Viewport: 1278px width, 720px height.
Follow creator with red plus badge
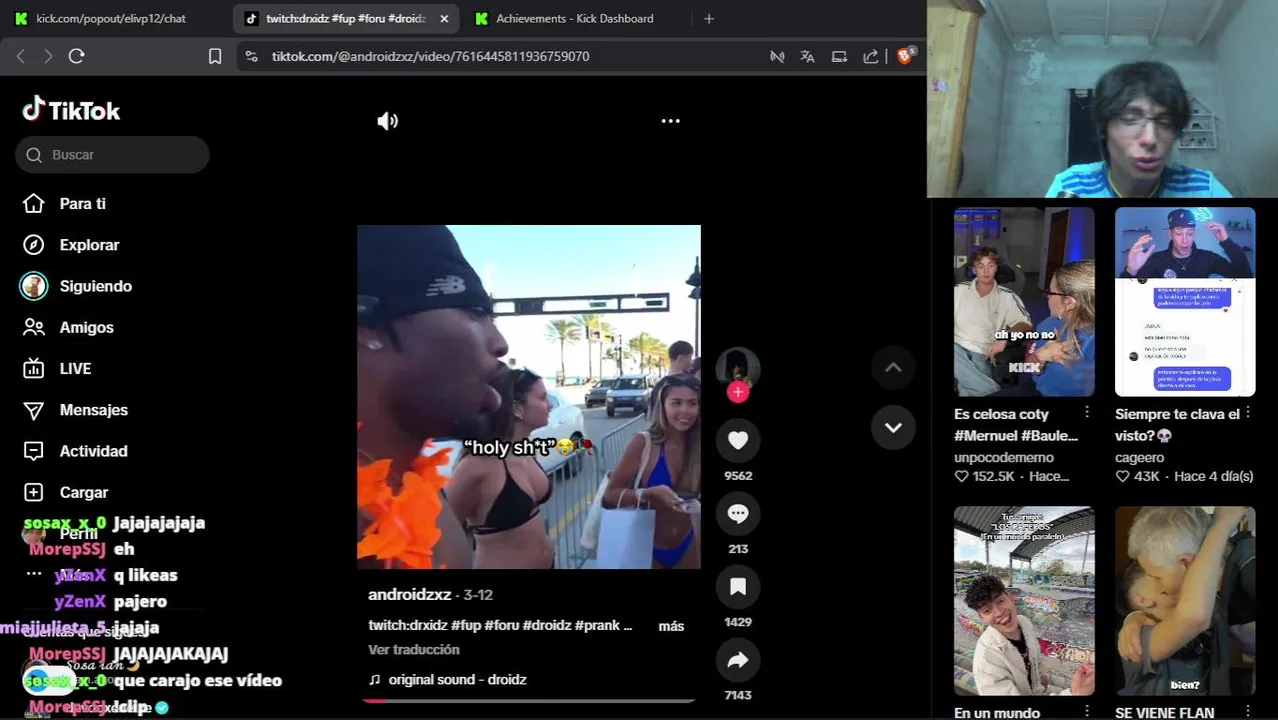738,392
